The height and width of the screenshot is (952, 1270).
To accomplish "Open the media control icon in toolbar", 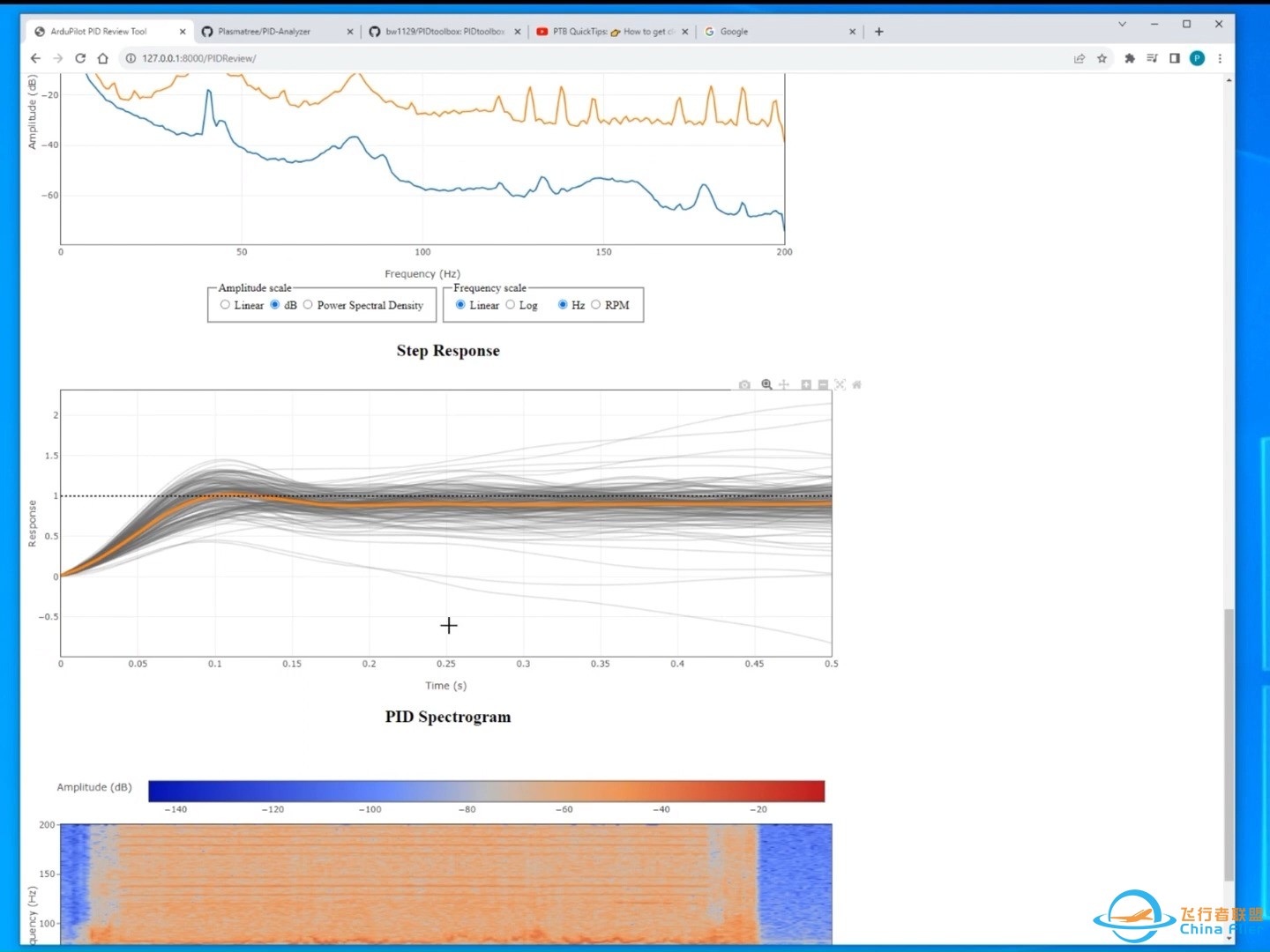I will coord(1152,58).
